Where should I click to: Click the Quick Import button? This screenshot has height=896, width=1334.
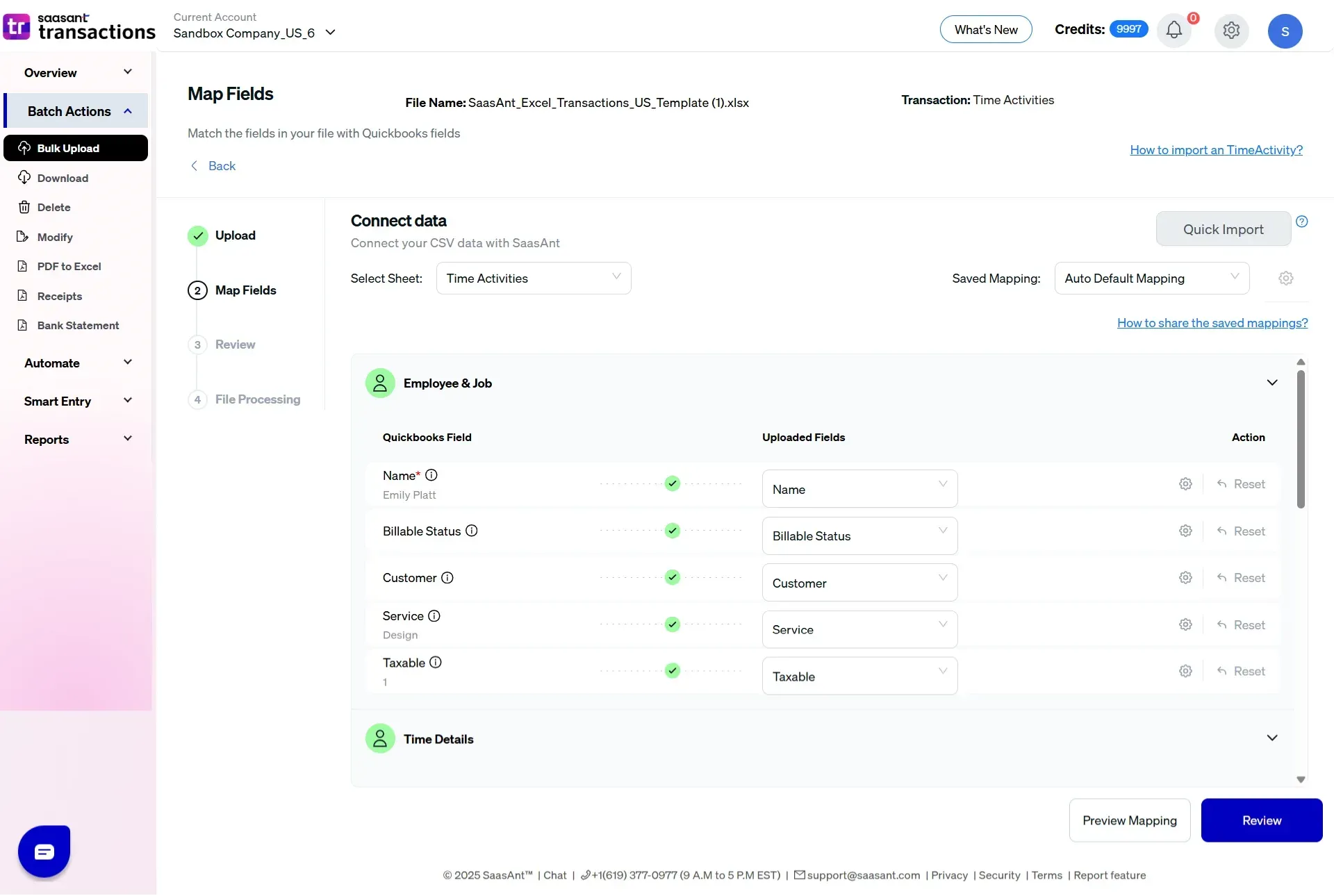[1223, 229]
